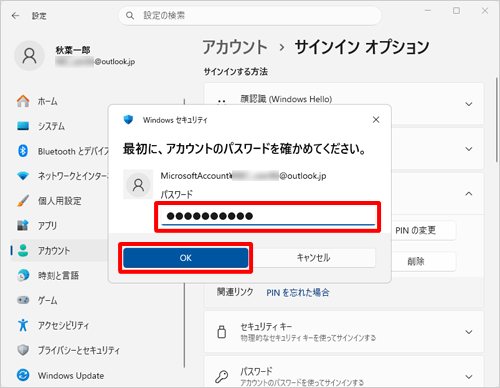Screen dimensions: 500x388
Task: Click the 個人用設定 paintbrush icon
Action: (x=23, y=201)
